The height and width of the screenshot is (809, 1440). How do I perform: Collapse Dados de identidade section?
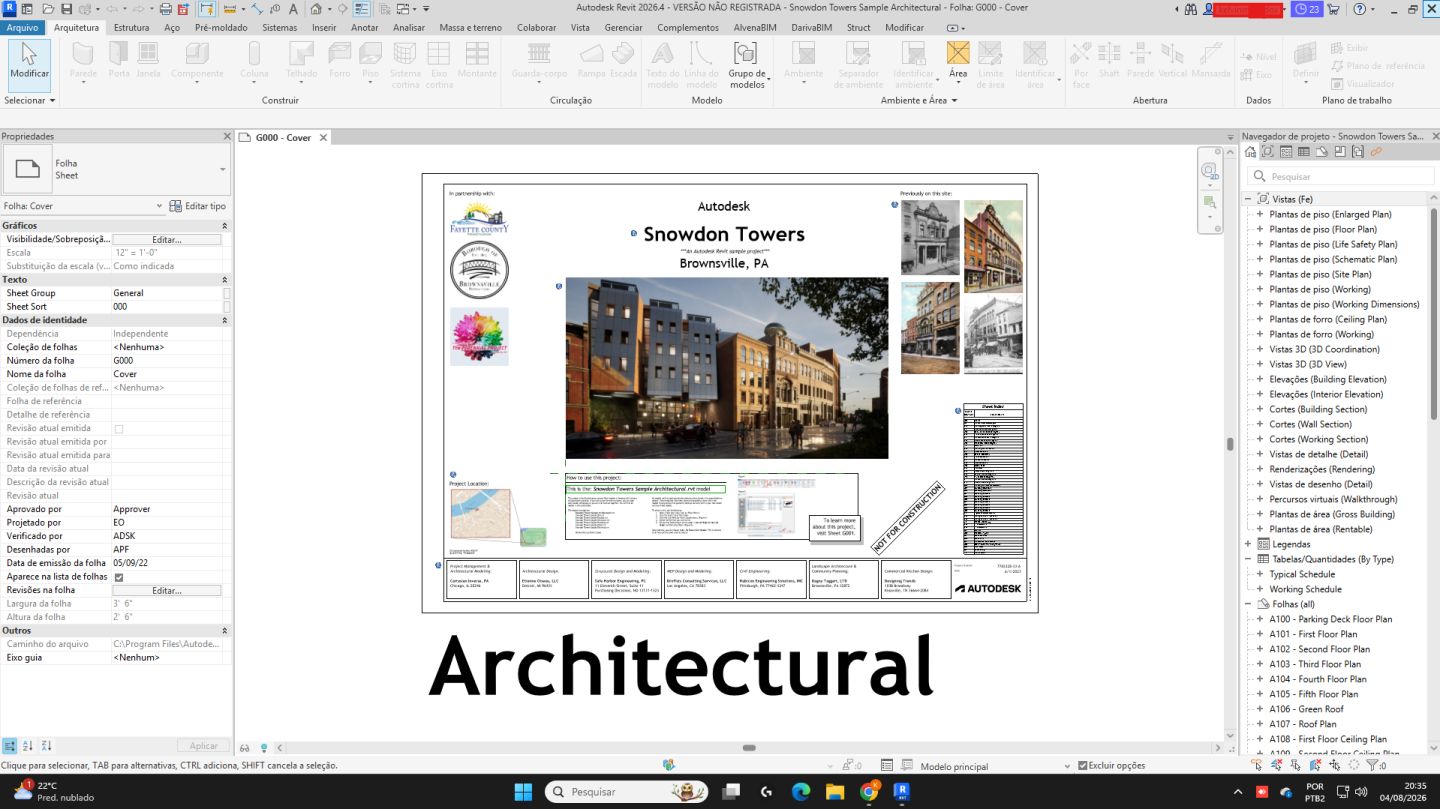(x=224, y=320)
